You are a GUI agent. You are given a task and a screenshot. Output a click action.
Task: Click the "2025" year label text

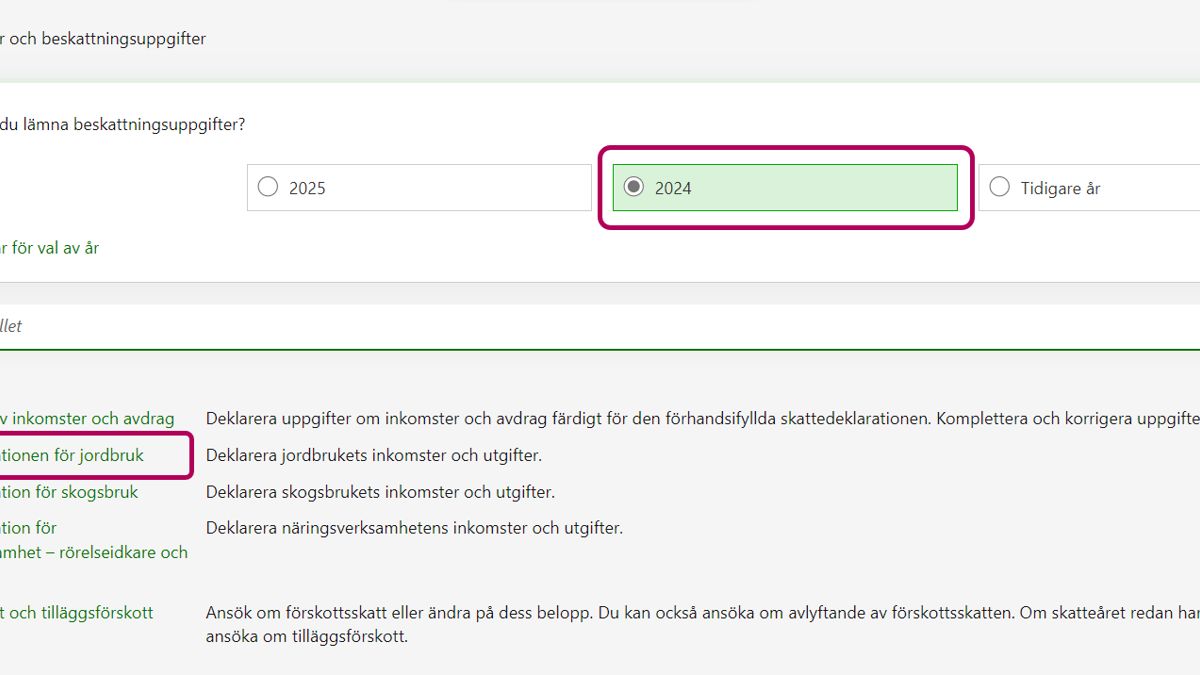pyautogui.click(x=307, y=188)
